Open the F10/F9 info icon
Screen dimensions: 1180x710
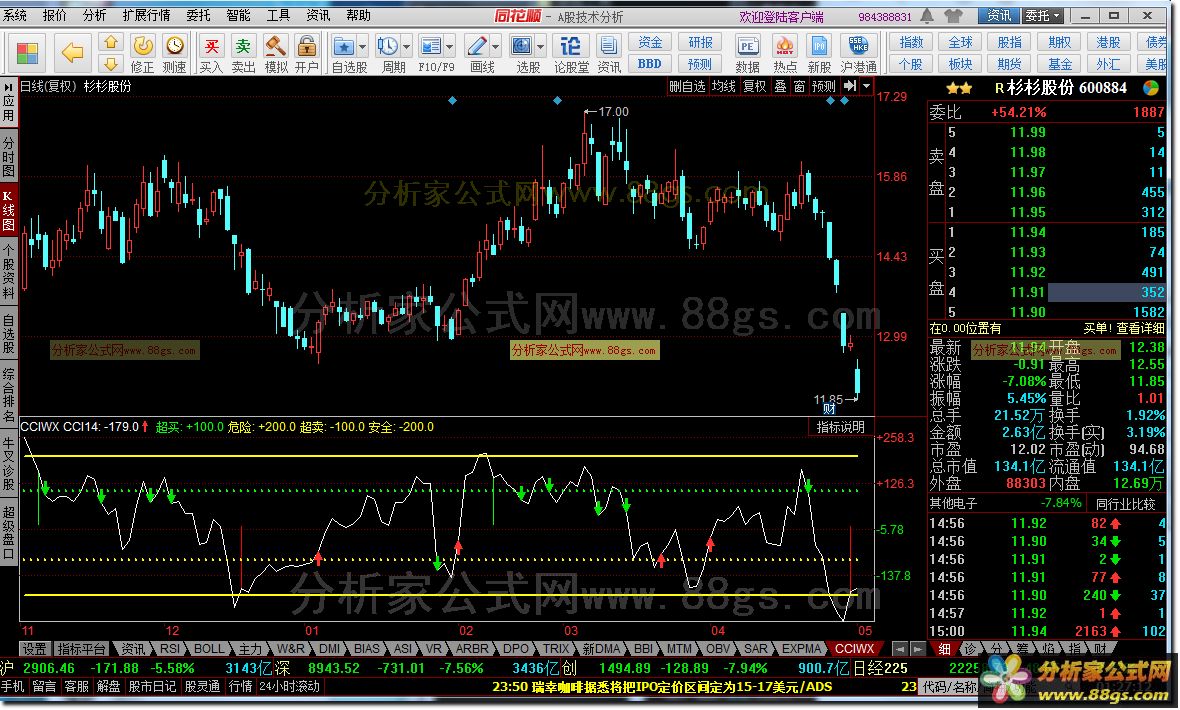click(430, 46)
